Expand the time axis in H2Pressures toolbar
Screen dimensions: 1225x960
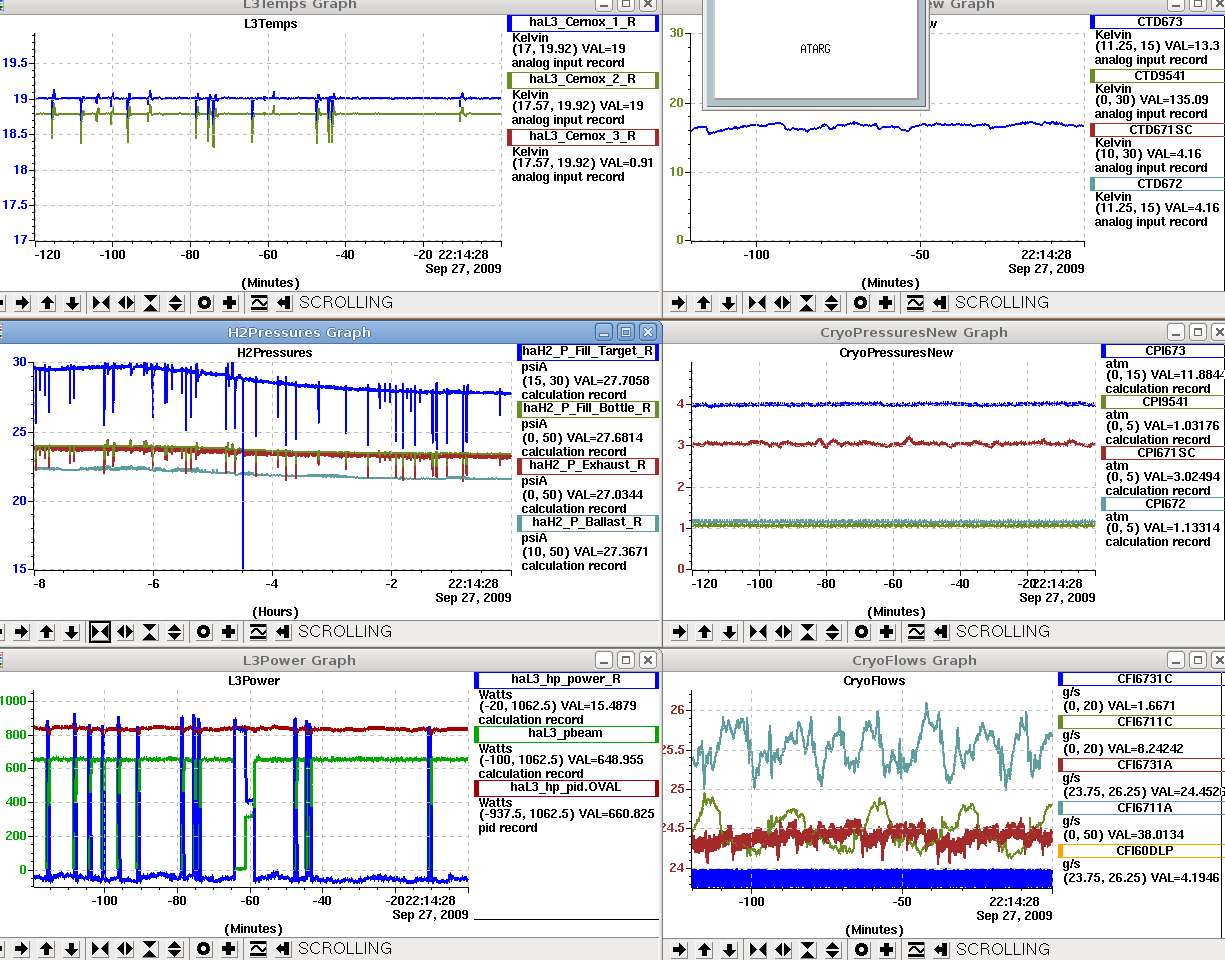pyautogui.click(x=125, y=631)
